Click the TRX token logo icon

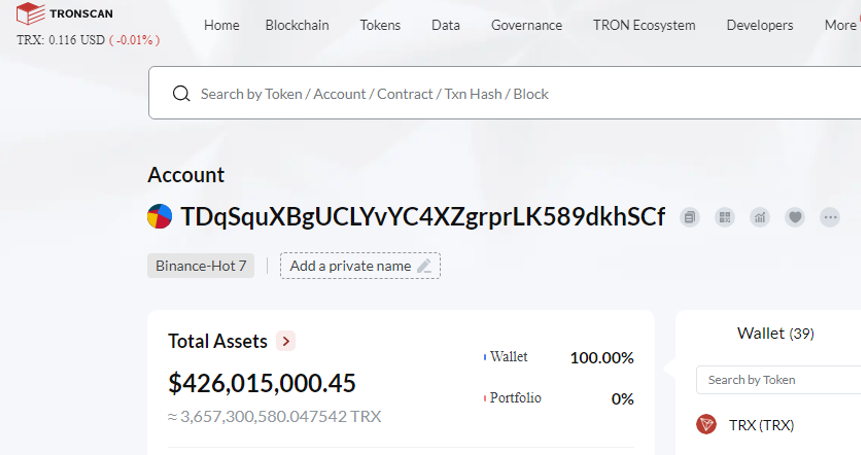click(x=706, y=424)
